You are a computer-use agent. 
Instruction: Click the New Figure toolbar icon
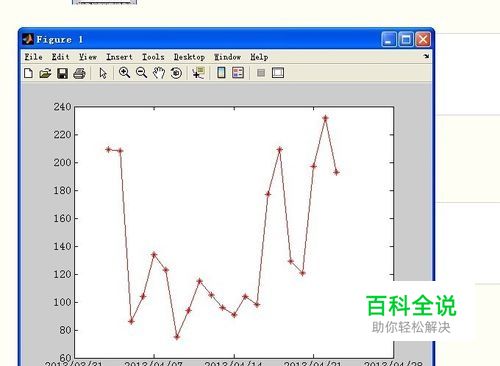click(x=29, y=73)
